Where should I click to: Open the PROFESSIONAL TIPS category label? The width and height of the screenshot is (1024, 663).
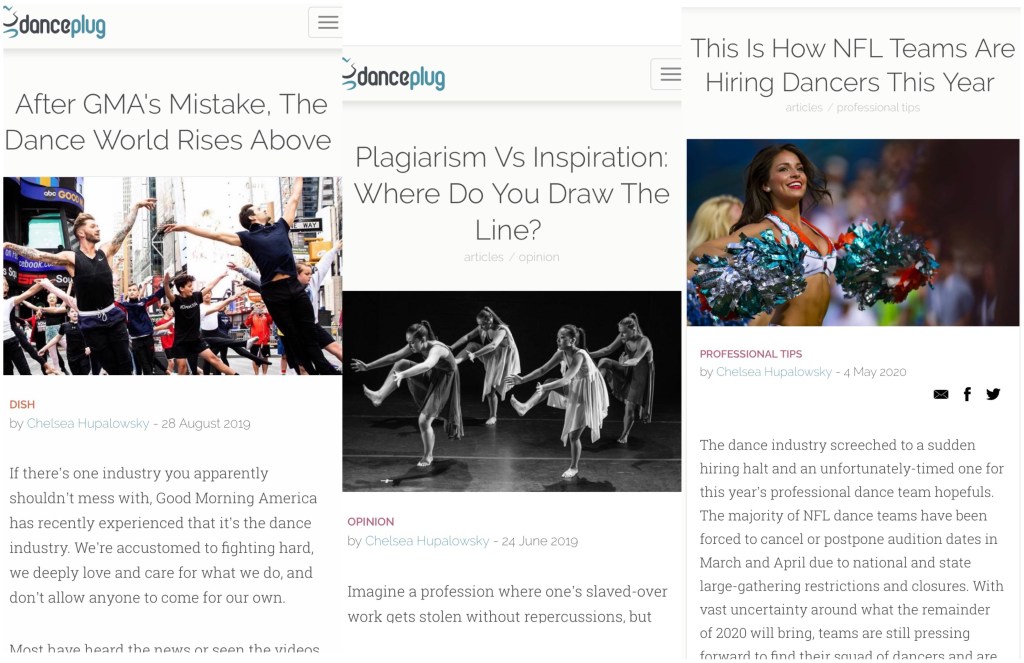(x=750, y=354)
